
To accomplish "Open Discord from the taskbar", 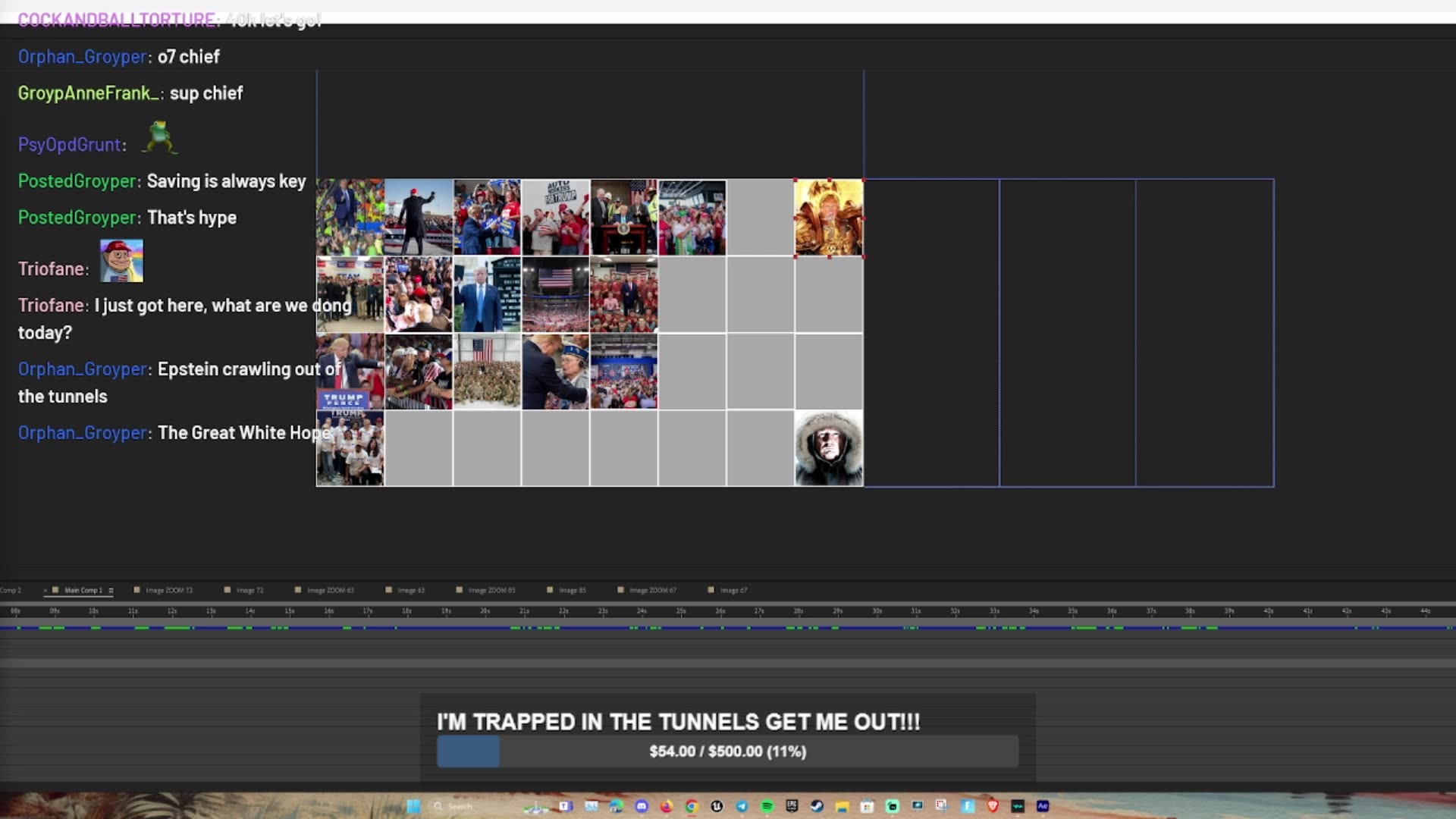I will coord(641,806).
